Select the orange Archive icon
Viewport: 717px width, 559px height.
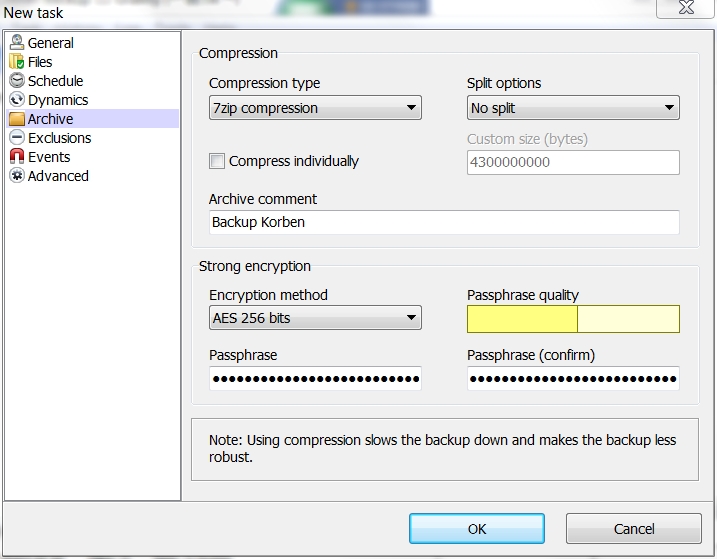coord(17,118)
